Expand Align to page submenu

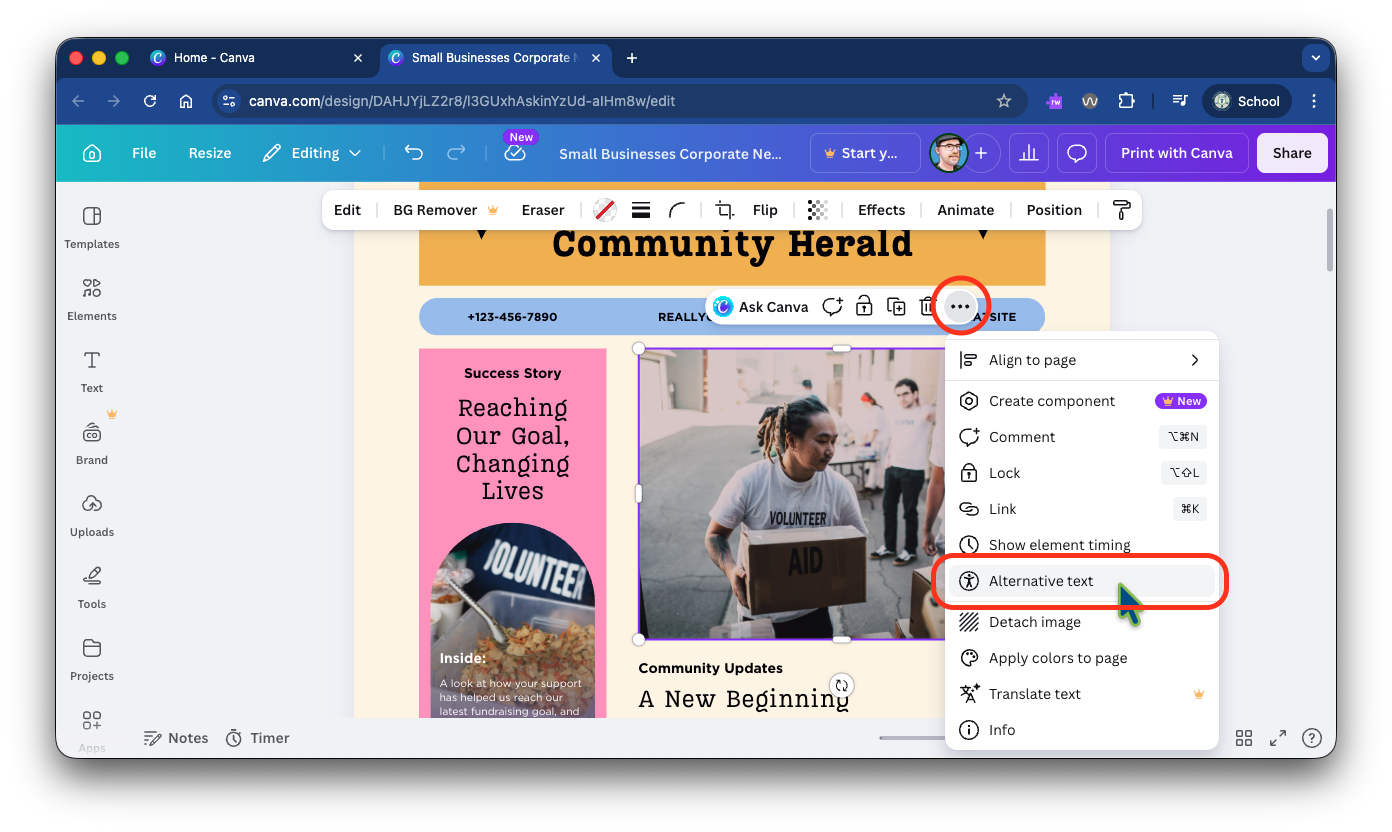[x=1082, y=360]
